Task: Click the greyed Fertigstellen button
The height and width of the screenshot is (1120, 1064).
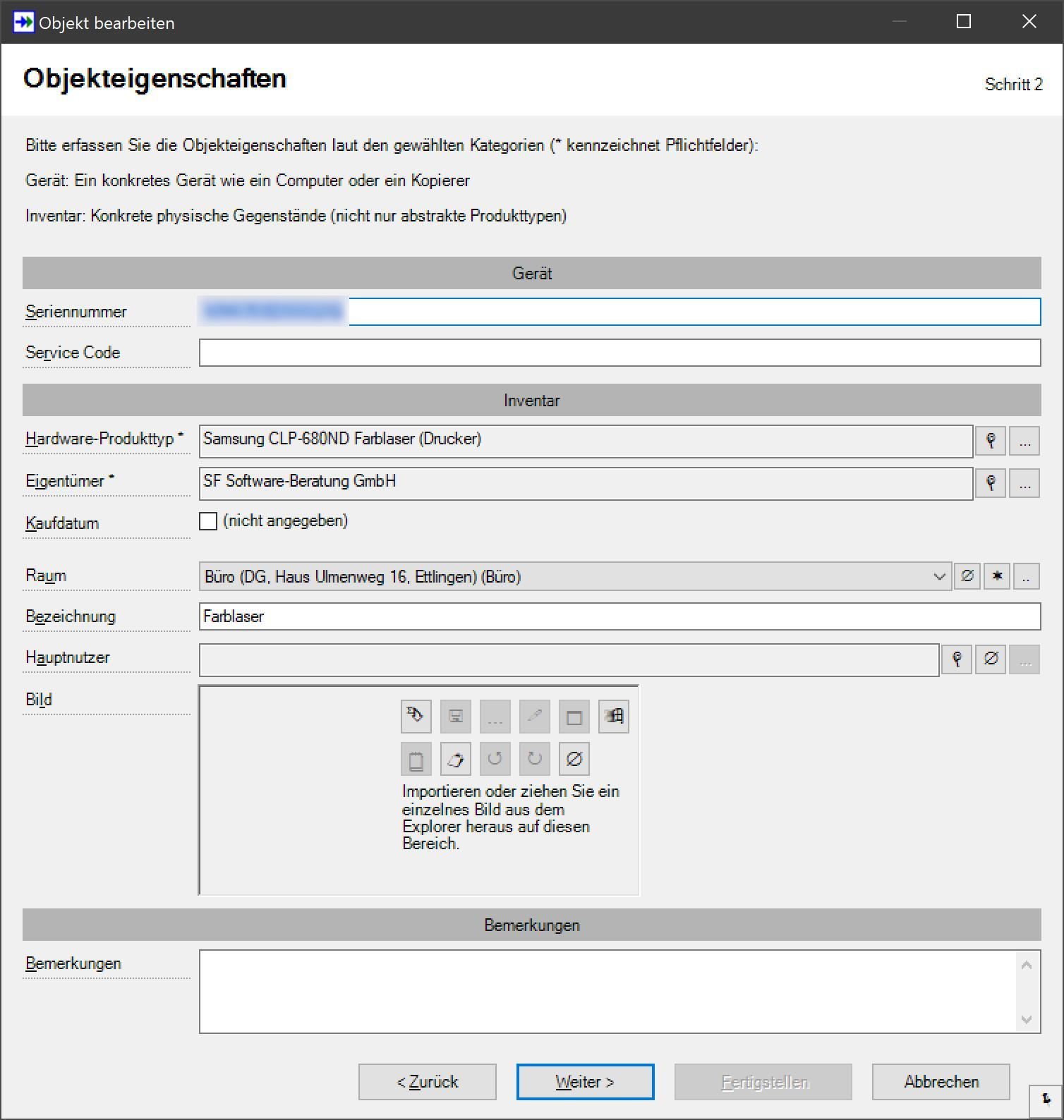Action: tap(763, 1082)
